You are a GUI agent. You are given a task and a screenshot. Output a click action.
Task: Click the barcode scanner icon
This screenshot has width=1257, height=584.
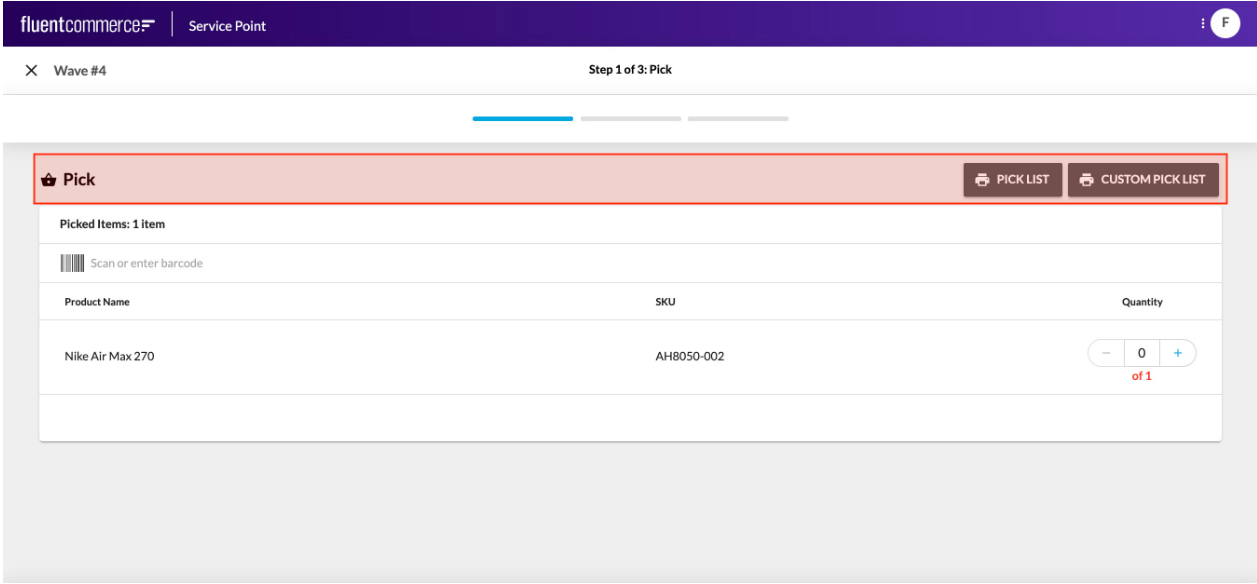(72, 263)
